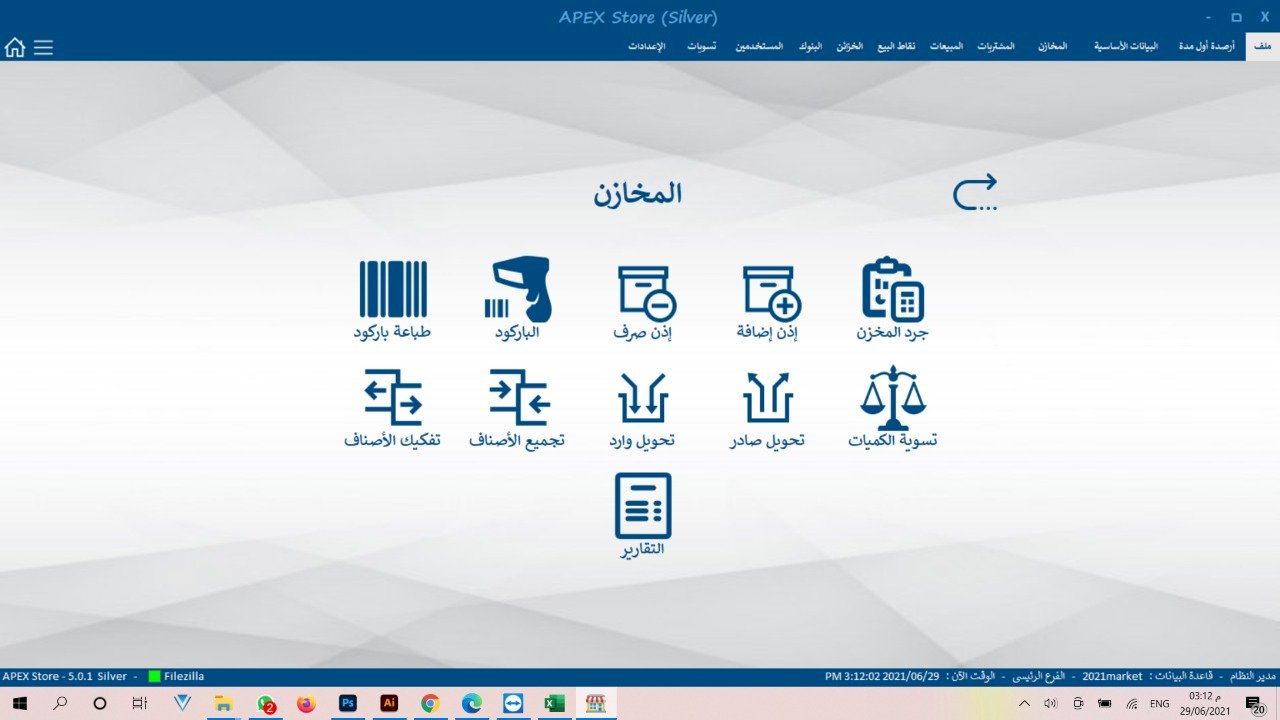
Task: Click the curved back arrow icon
Action: pyautogui.click(x=975, y=192)
